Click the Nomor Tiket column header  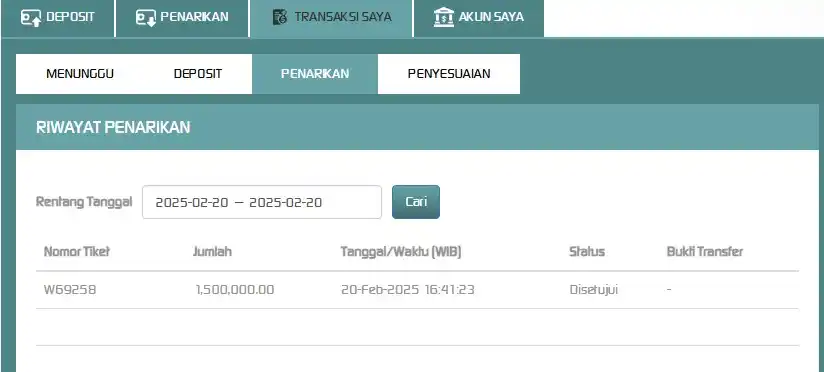77,252
